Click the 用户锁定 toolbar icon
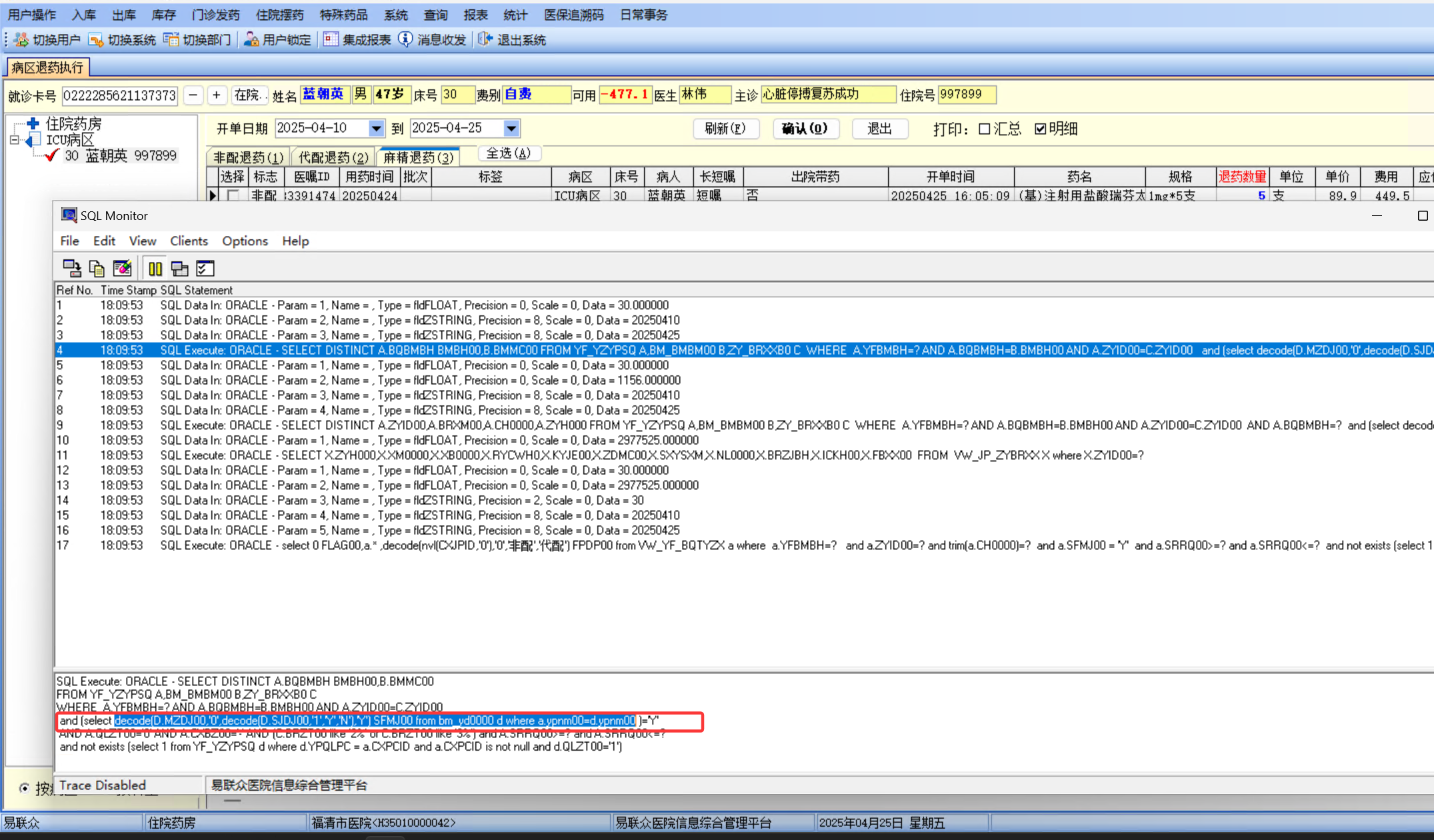The width and height of the screenshot is (1434, 840). (251, 40)
